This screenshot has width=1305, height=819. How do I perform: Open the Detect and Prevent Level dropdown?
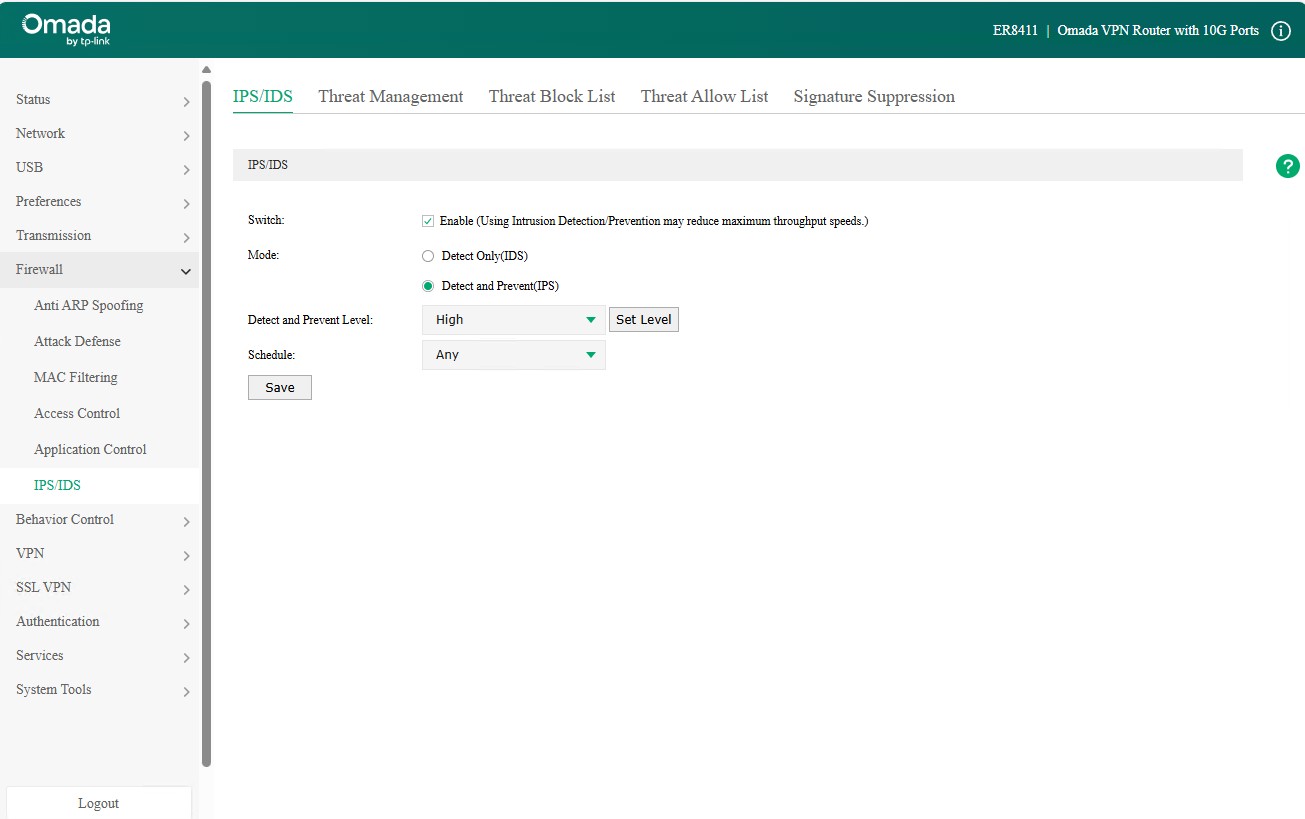(513, 320)
